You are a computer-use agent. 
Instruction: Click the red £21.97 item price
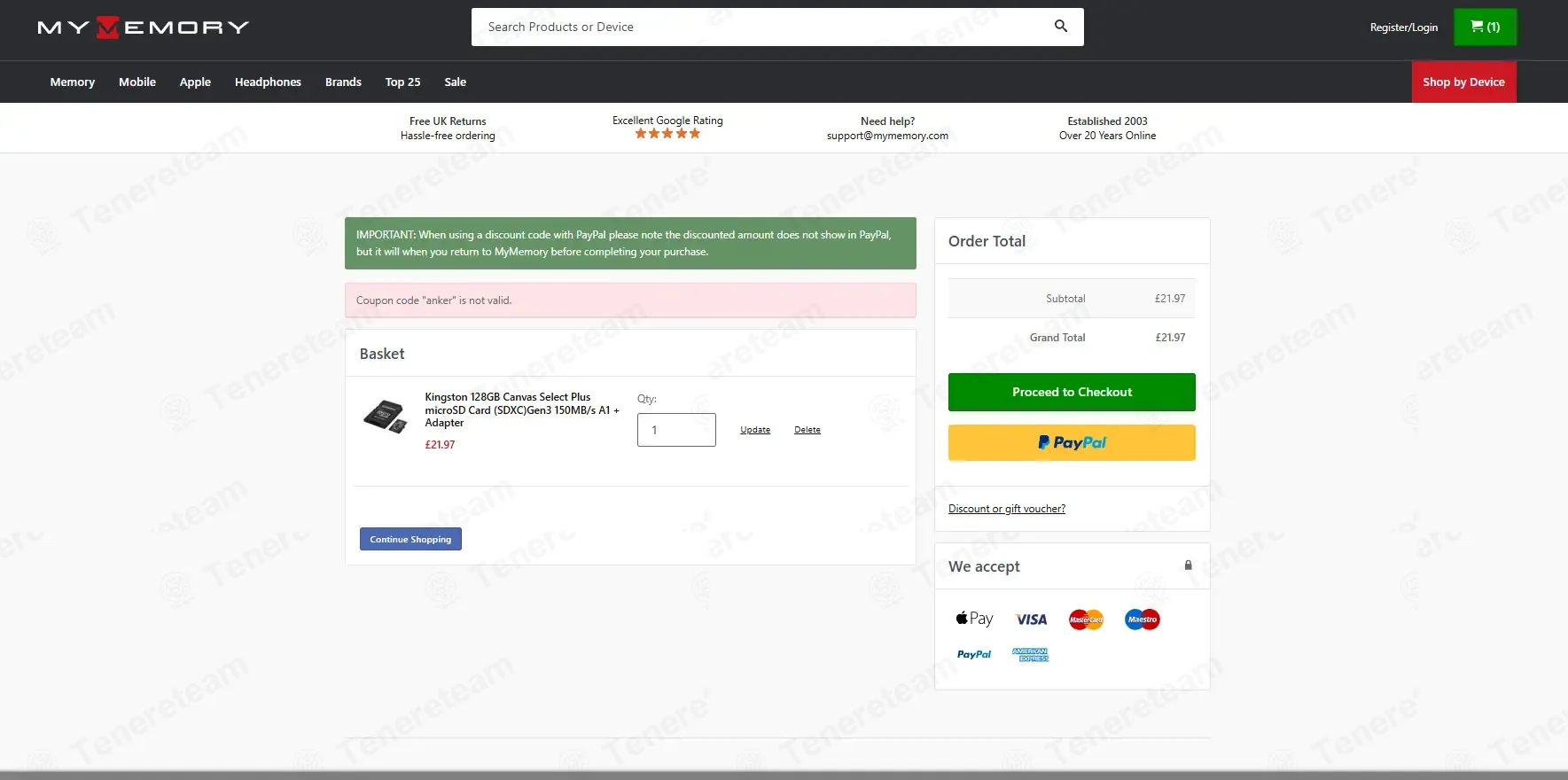click(x=440, y=445)
